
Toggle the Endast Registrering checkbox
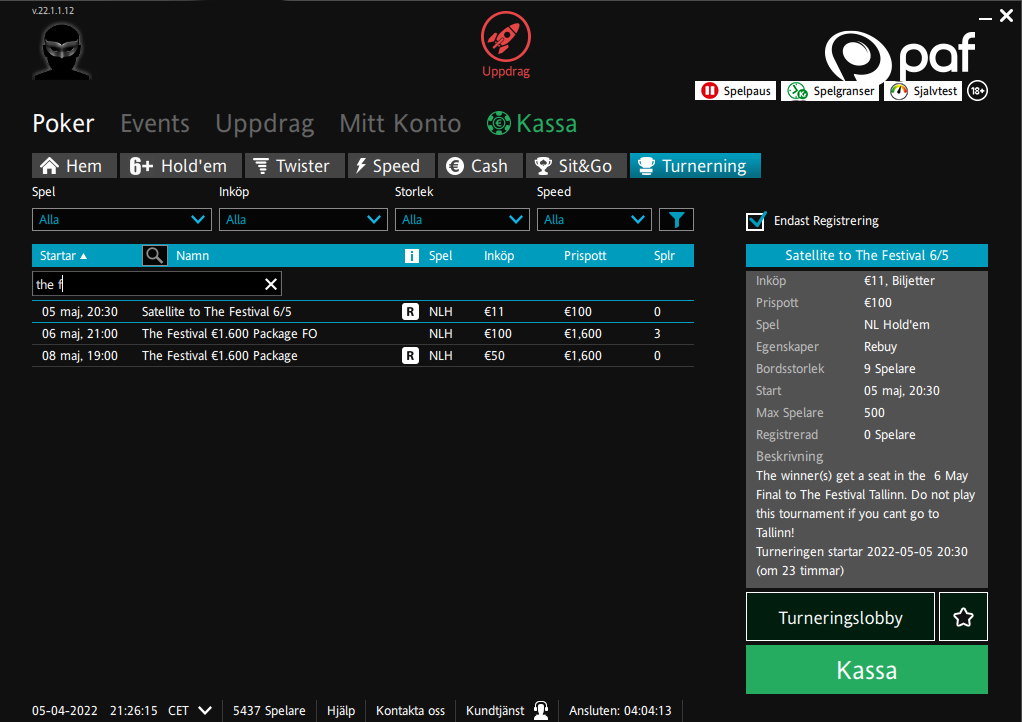point(756,221)
